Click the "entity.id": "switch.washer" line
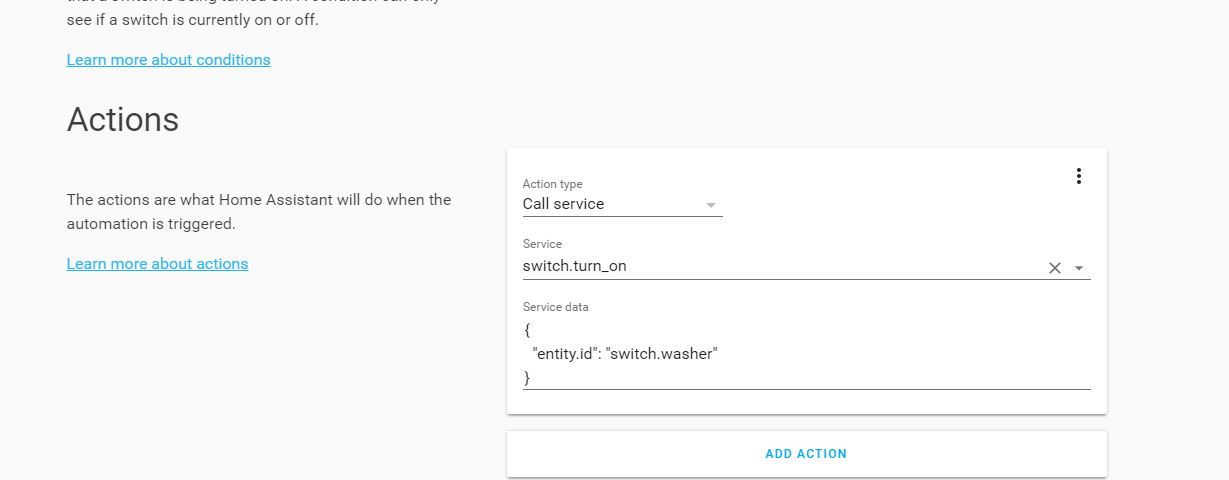 coord(625,353)
